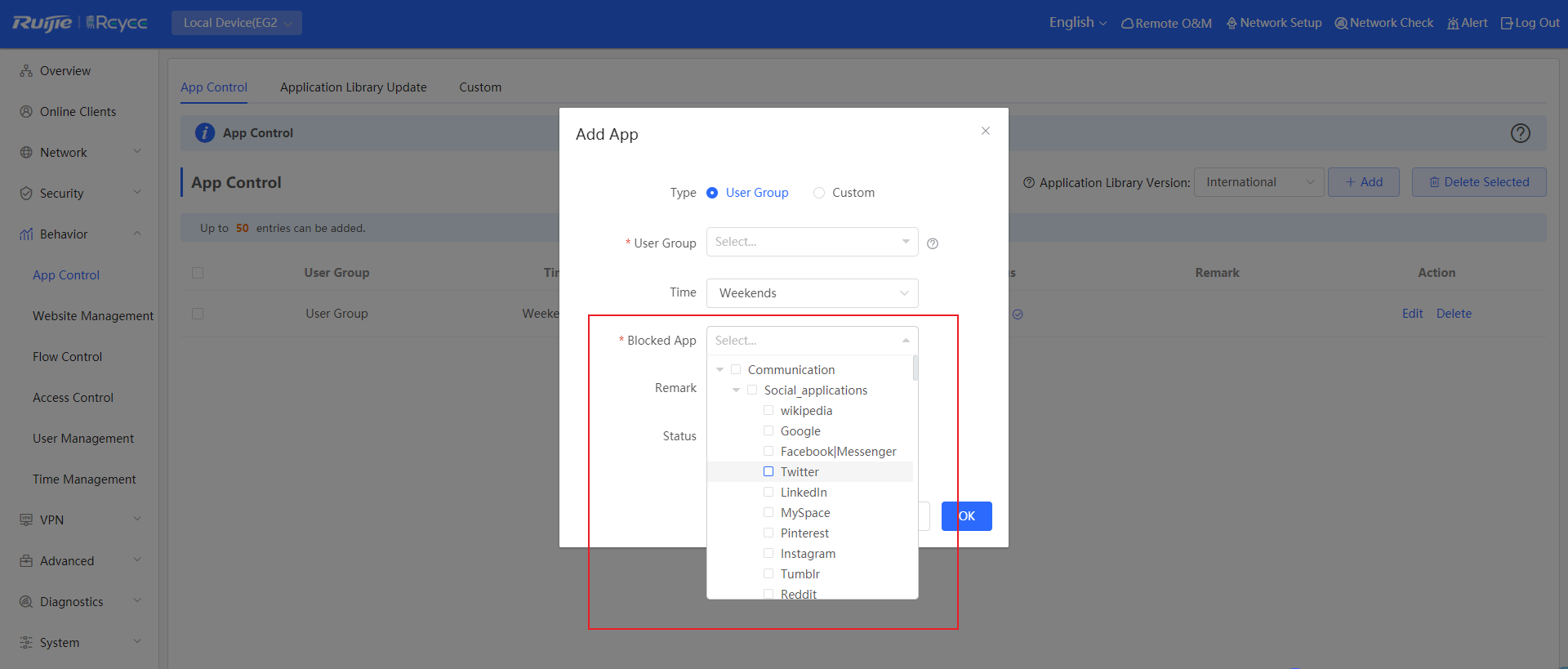Screen dimensions: 1568x669
Task: Check the Facebook|Messenger checkbox
Action: click(768, 451)
